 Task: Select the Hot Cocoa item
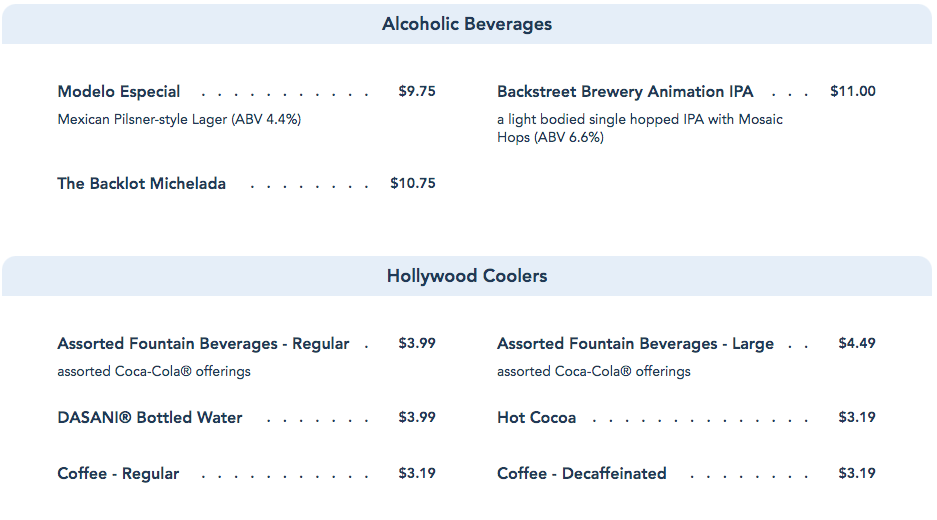536,418
